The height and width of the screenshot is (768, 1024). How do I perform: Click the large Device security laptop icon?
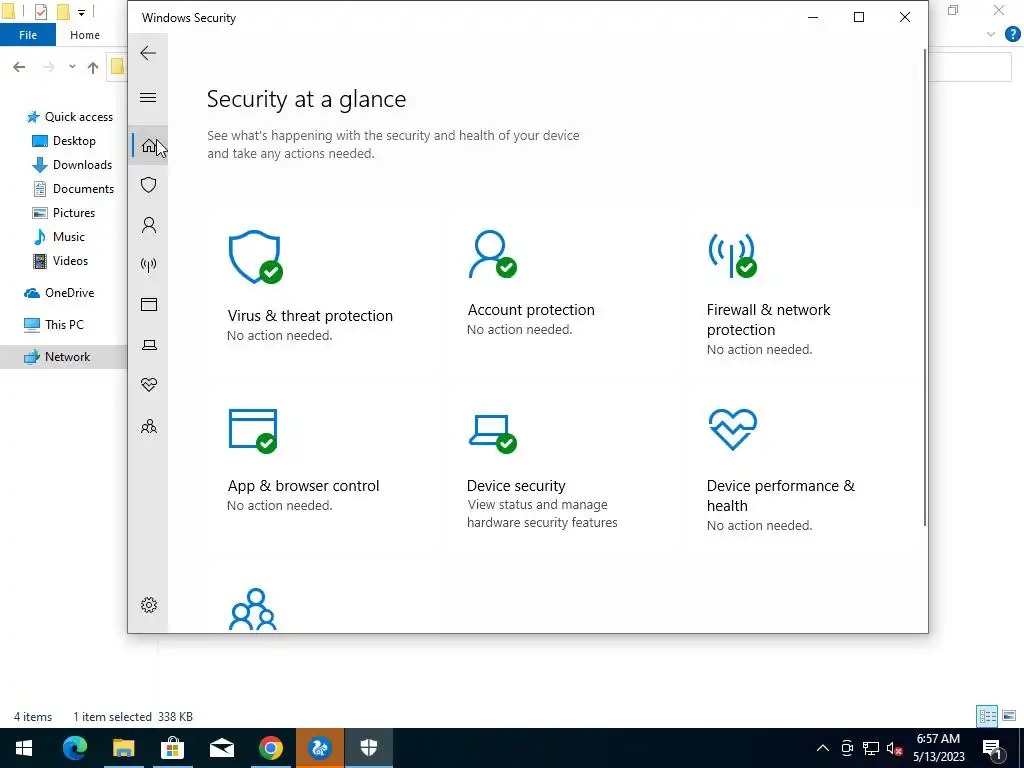point(493,434)
